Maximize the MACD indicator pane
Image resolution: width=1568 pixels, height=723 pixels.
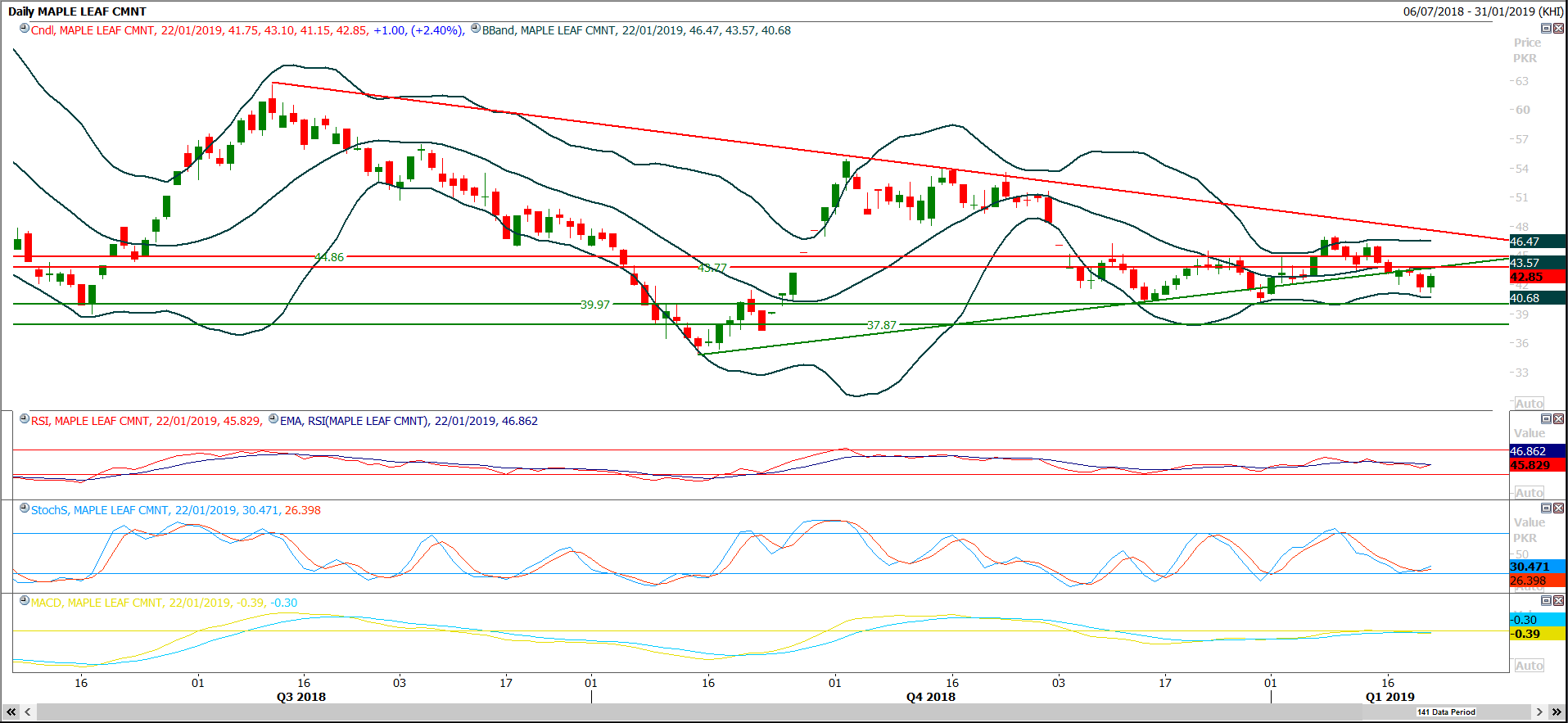1546,600
